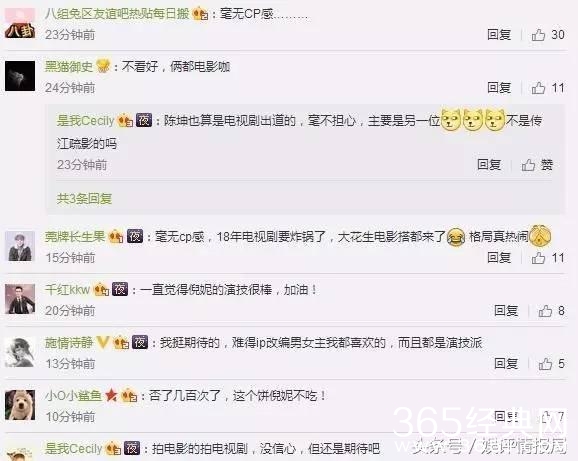Viewport: 578px width, 461px height.
Task: Like the 八组兔区 comment with 30 likes
Action: 538,35
